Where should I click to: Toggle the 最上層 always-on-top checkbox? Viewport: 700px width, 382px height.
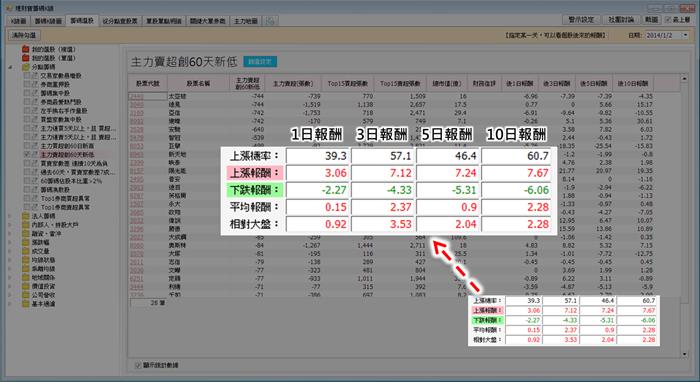point(668,20)
